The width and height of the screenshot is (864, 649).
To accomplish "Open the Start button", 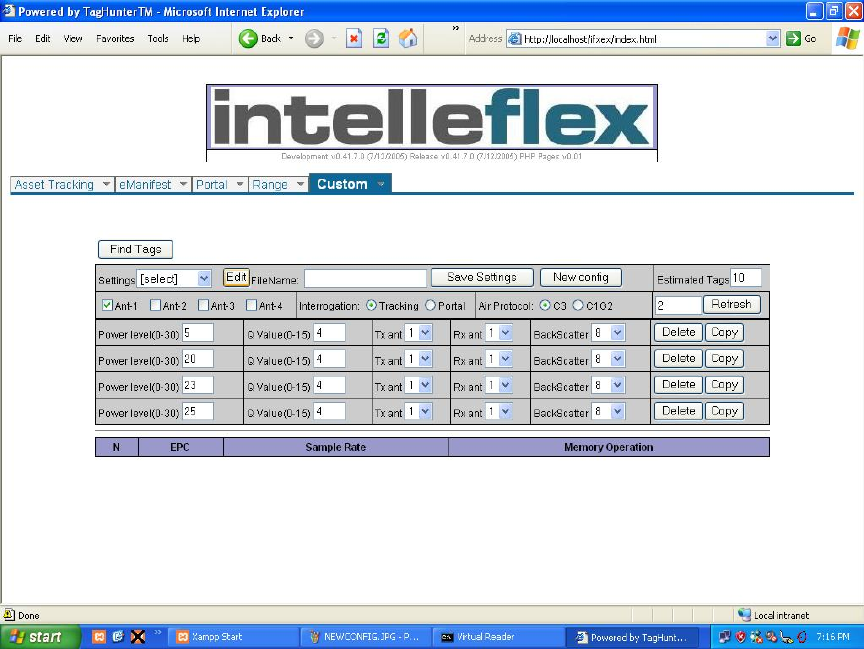I will point(41,637).
